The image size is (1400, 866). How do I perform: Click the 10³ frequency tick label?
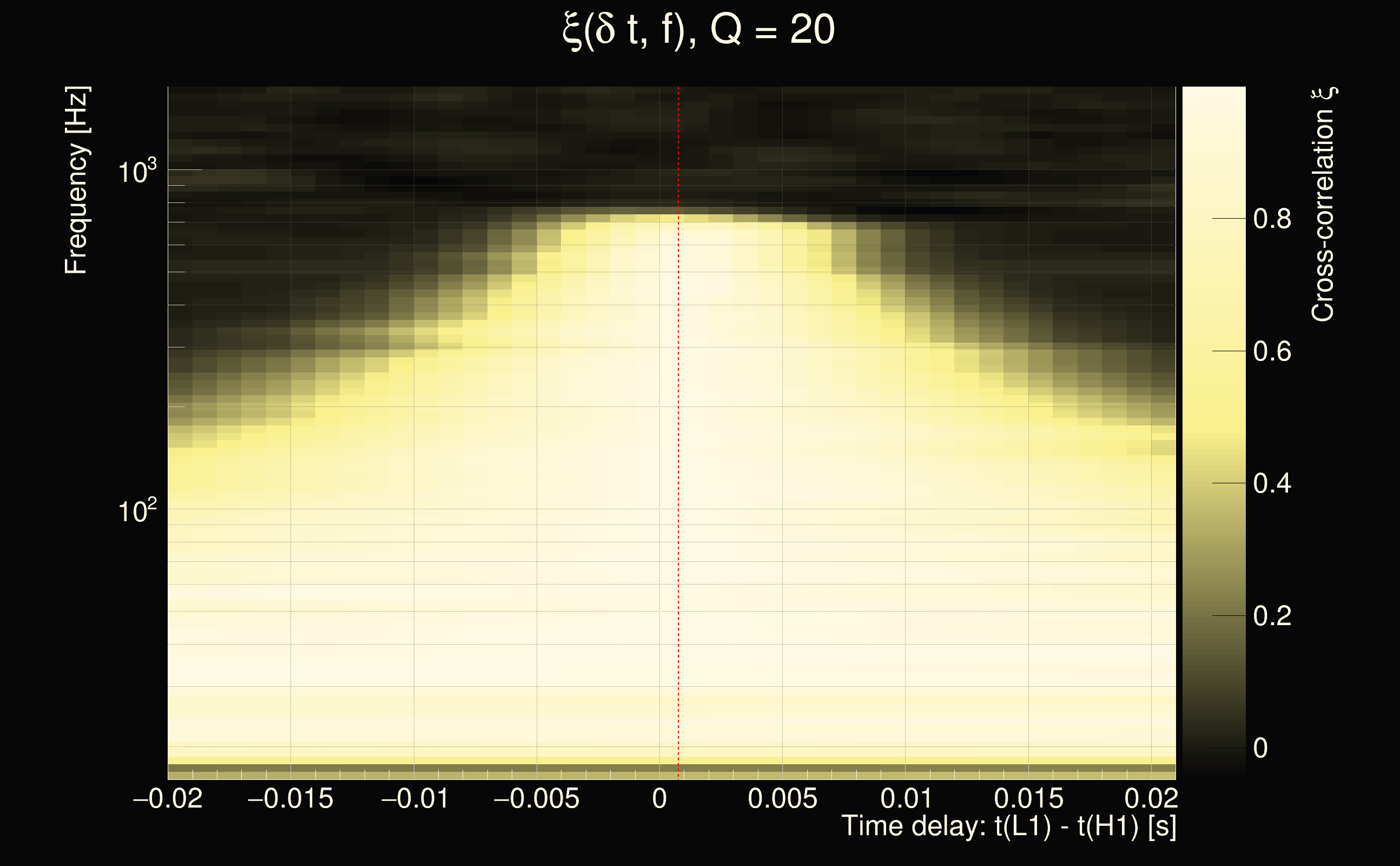[x=137, y=171]
